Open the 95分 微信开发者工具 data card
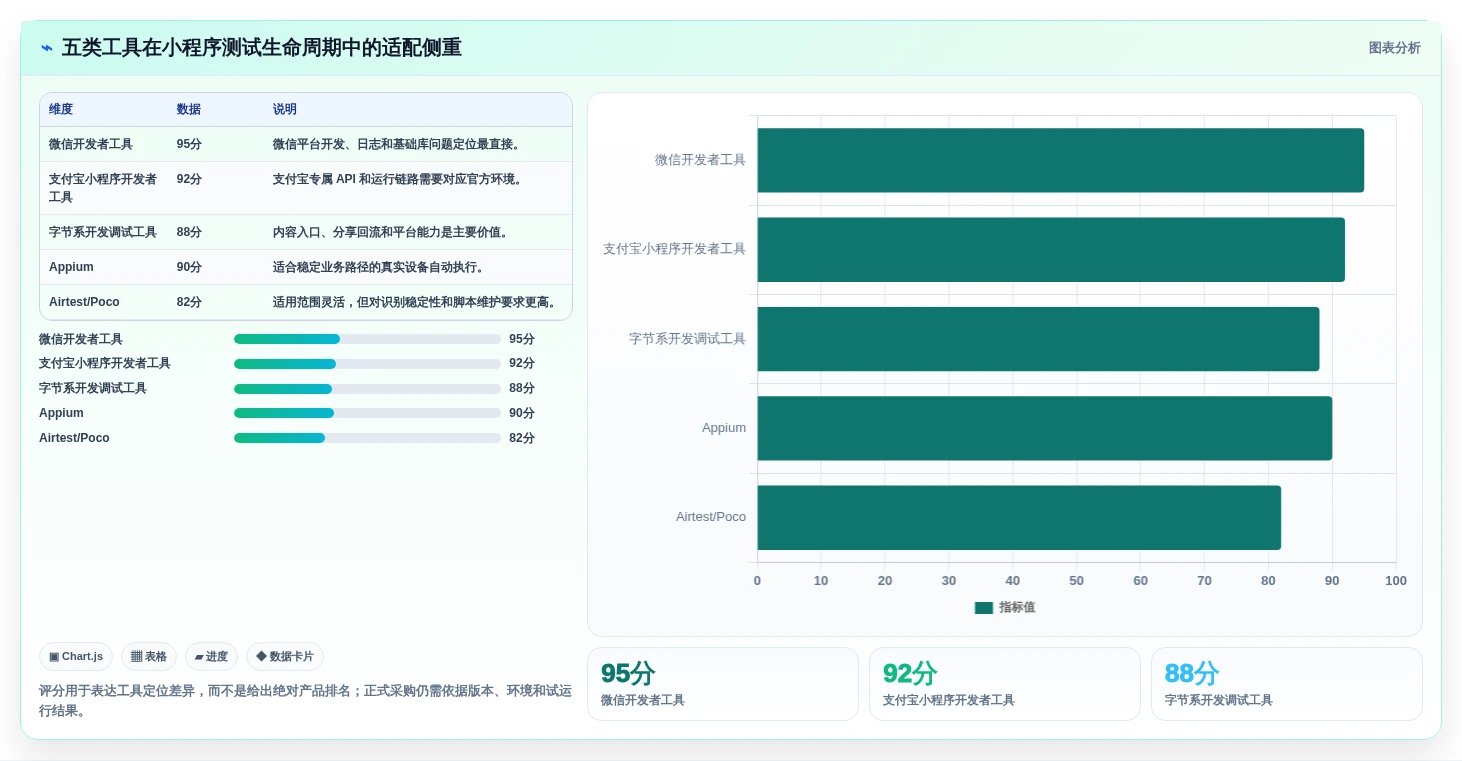Viewport: 1462px width, 761px height. tap(723, 684)
